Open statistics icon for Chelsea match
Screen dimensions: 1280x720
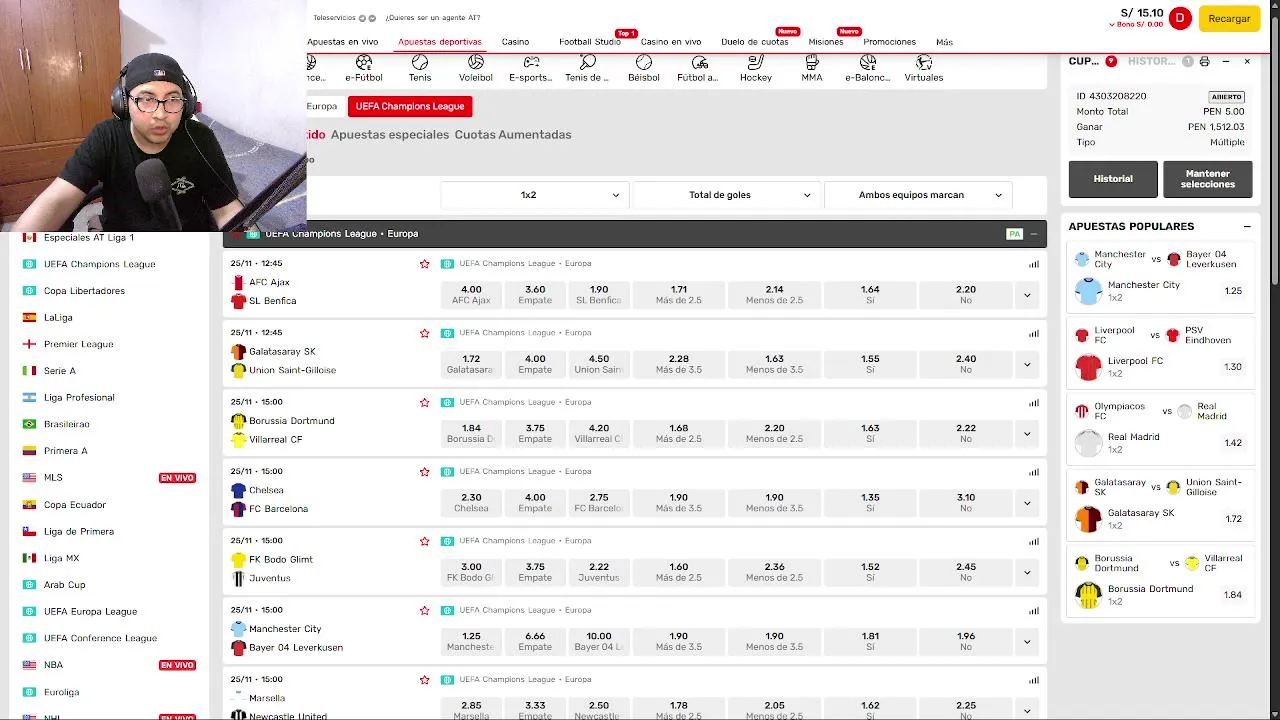point(1034,472)
